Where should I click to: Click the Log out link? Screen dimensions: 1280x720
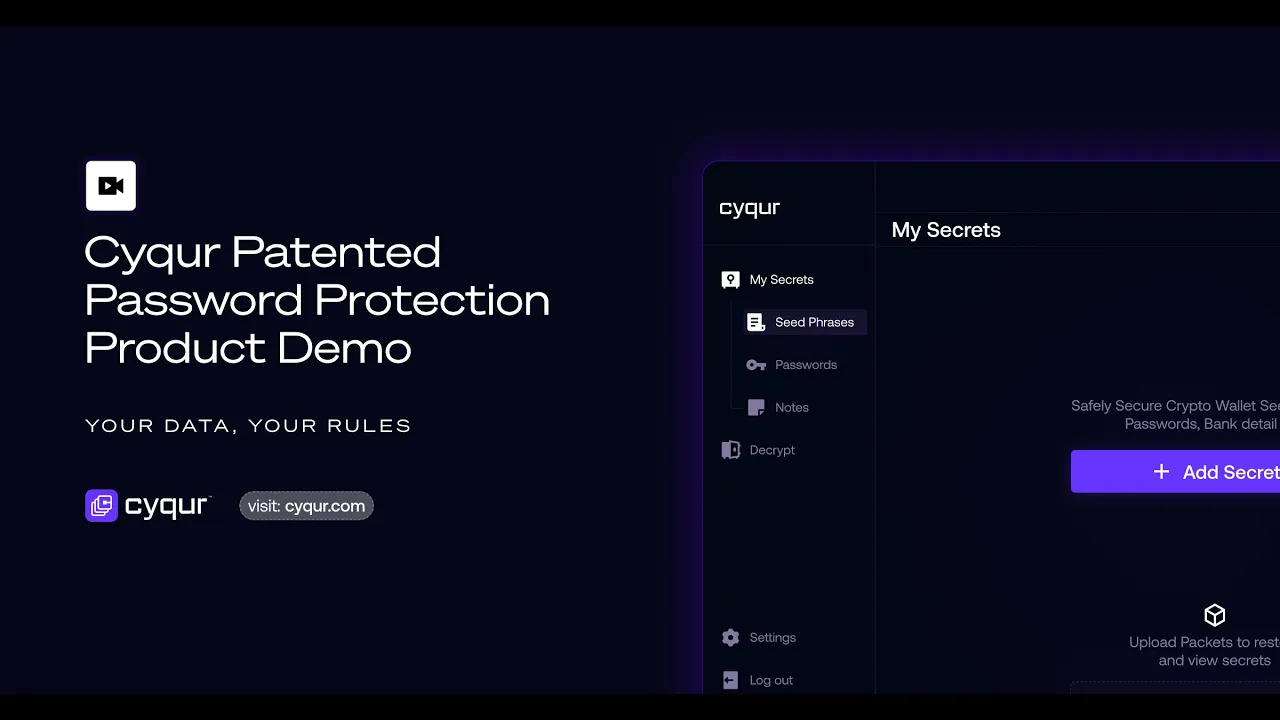(x=758, y=680)
